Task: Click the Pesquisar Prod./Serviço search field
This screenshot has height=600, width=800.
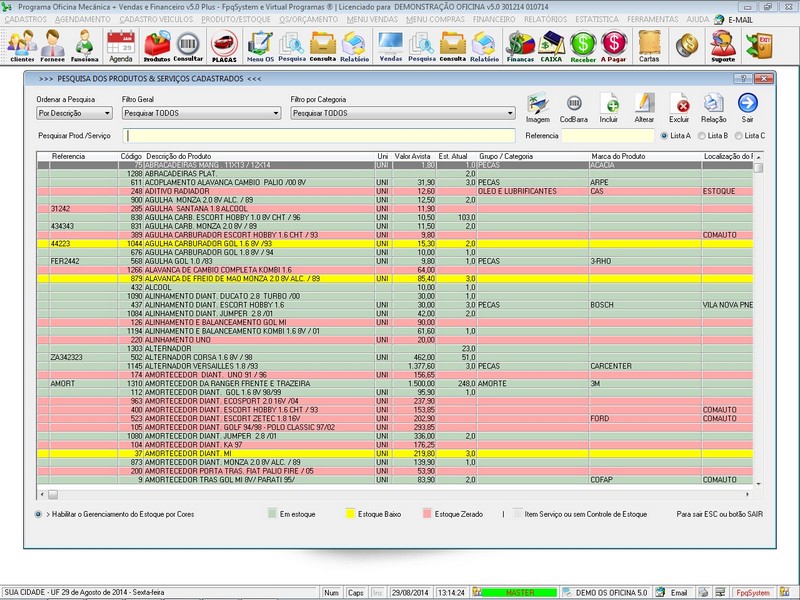Action: tap(319, 135)
